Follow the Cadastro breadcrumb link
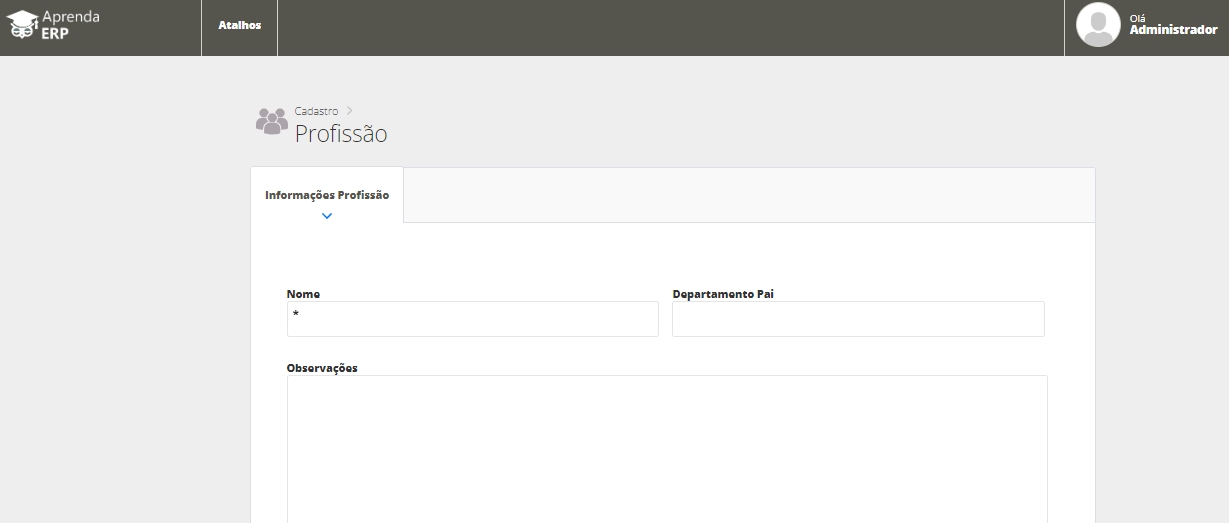The width and height of the screenshot is (1229, 523). pos(316,111)
